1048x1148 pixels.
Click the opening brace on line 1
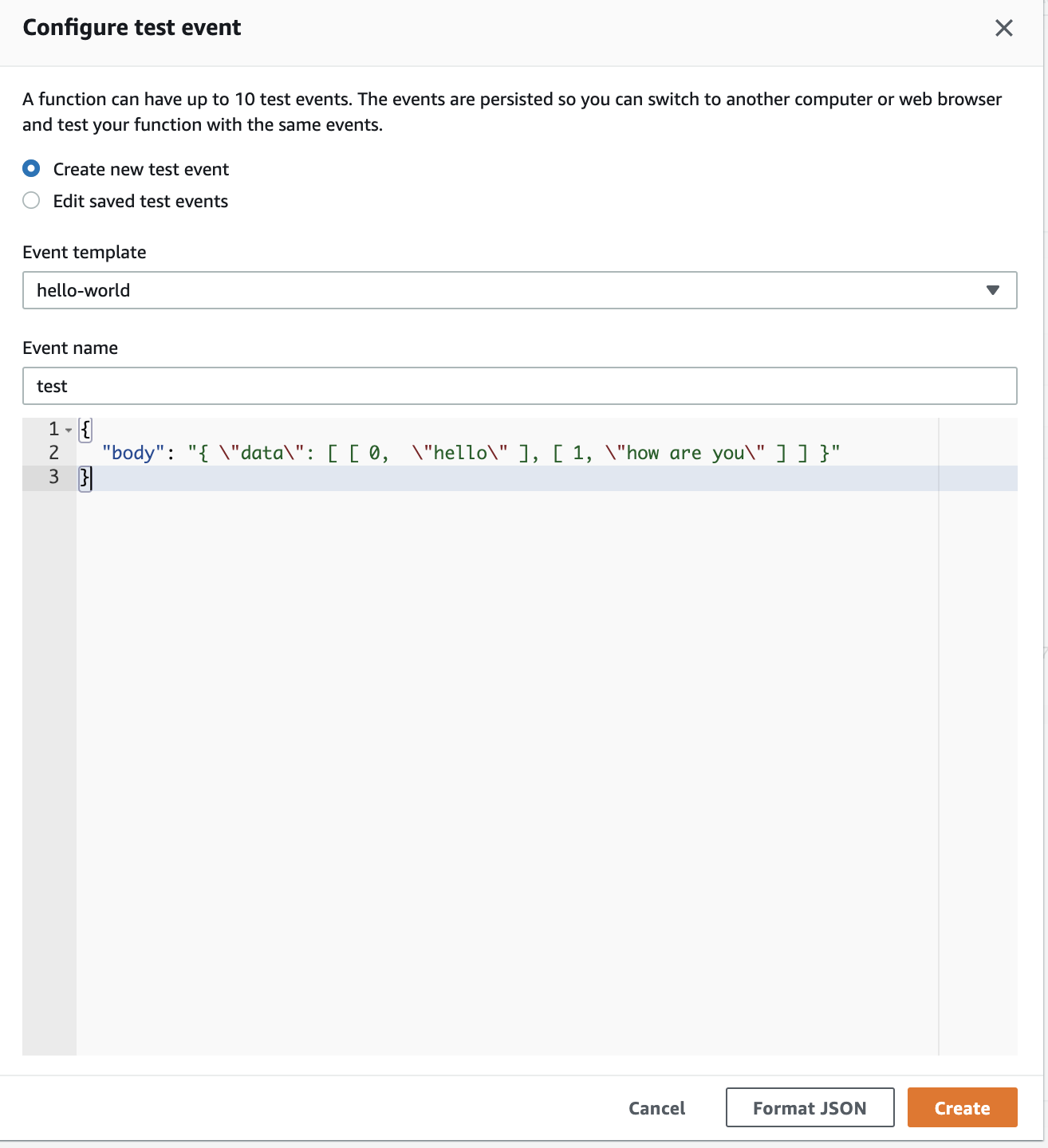tap(85, 429)
